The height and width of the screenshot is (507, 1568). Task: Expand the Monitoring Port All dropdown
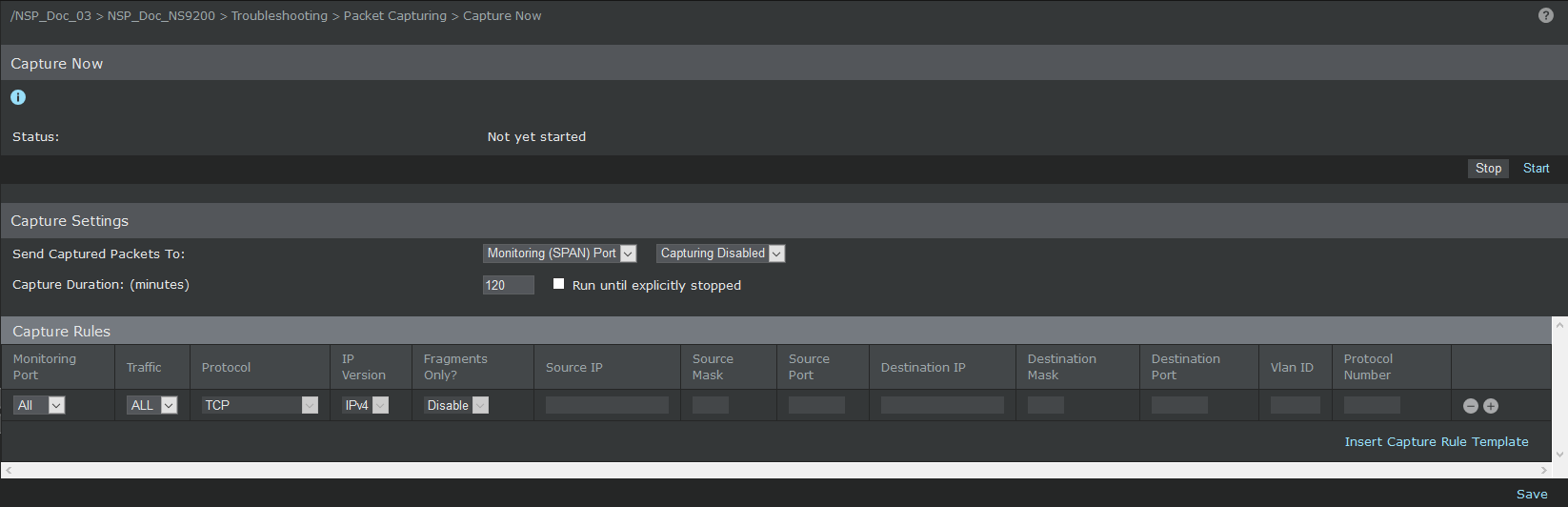pyautogui.click(x=39, y=405)
